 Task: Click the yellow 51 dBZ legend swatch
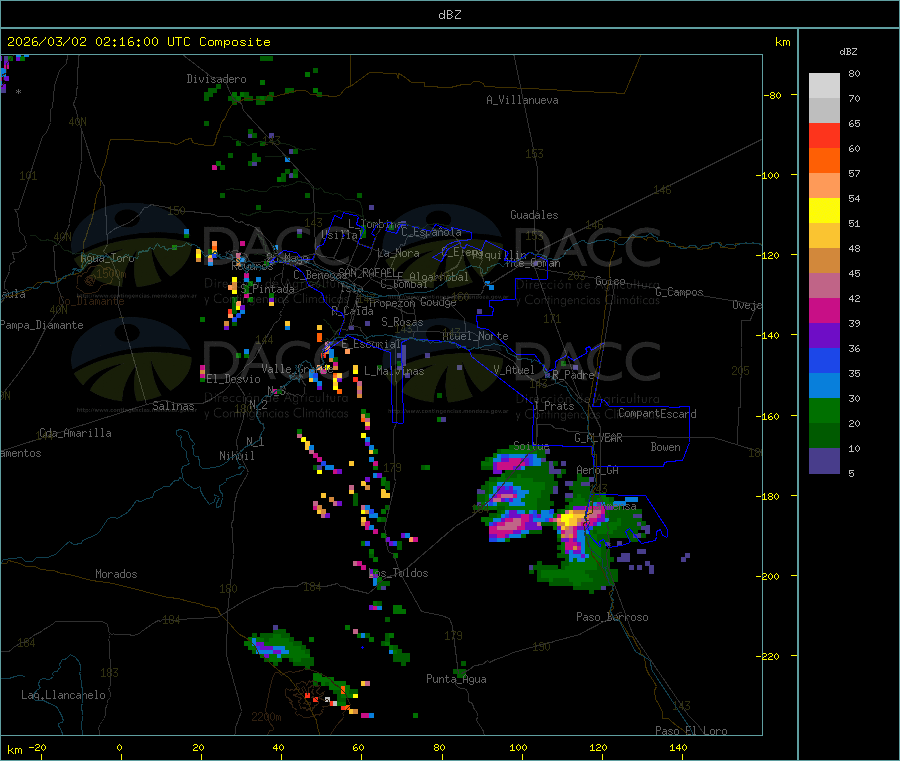(824, 211)
